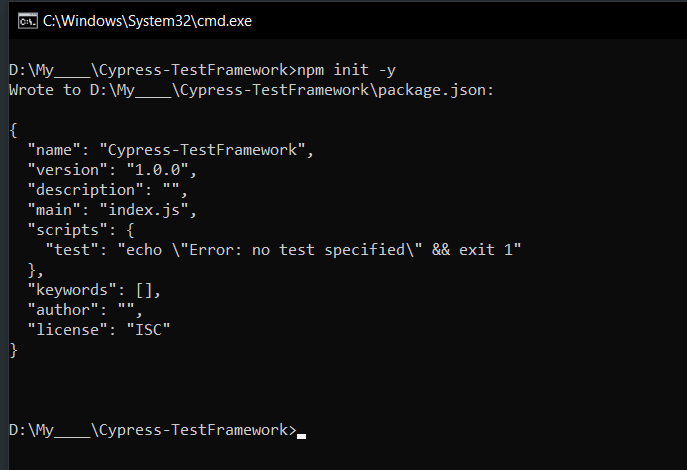Click the blinking cursor at the prompt
This screenshot has width=687, height=470.
tap(301, 435)
